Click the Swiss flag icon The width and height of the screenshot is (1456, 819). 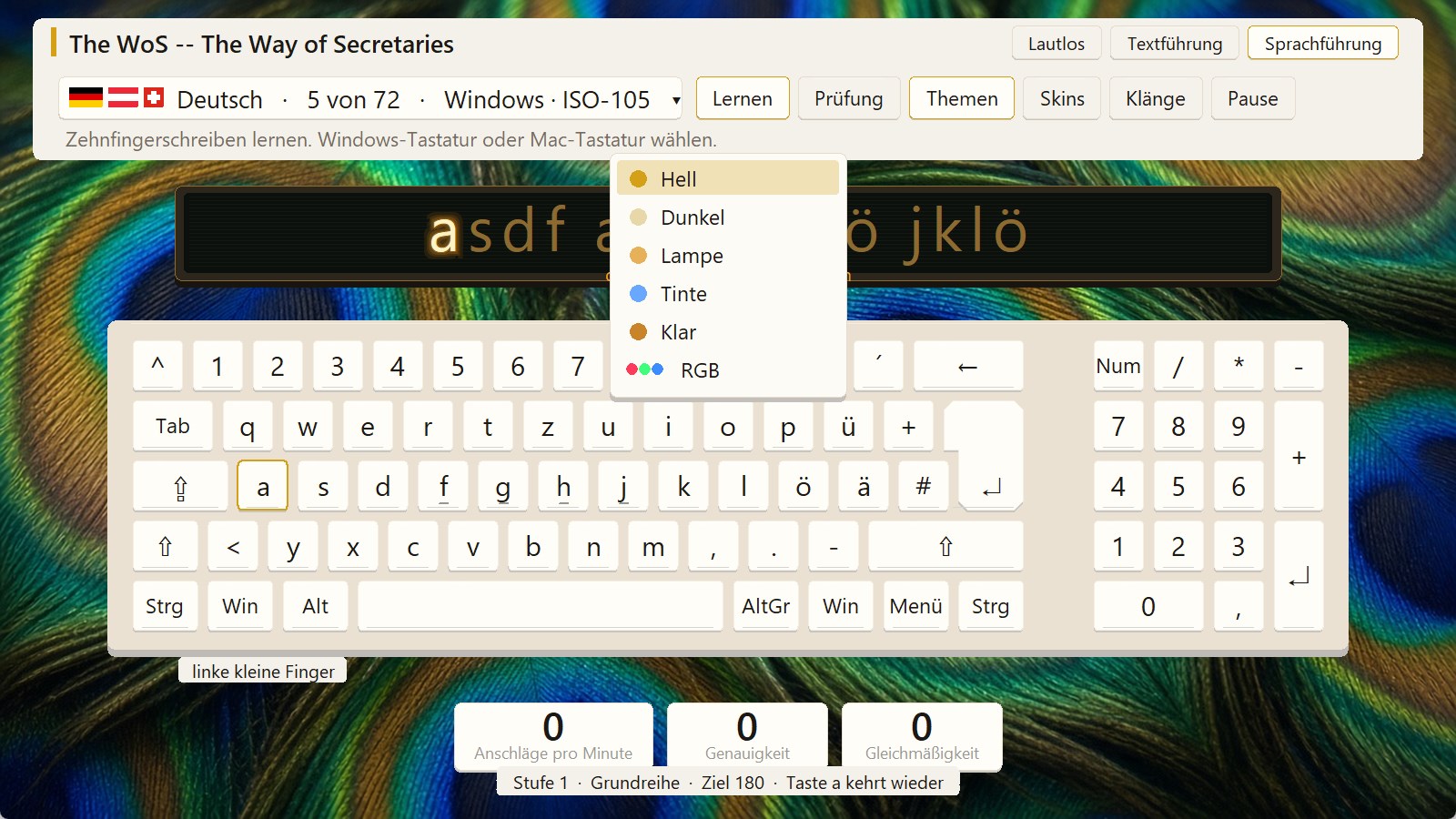(x=154, y=97)
